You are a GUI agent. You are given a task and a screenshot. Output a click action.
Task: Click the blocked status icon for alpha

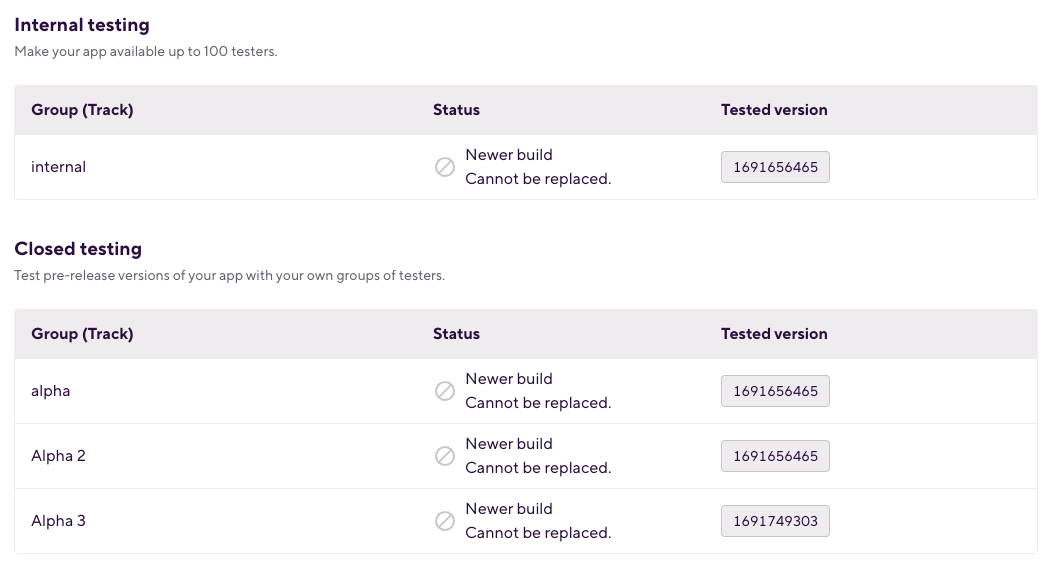tap(444, 391)
